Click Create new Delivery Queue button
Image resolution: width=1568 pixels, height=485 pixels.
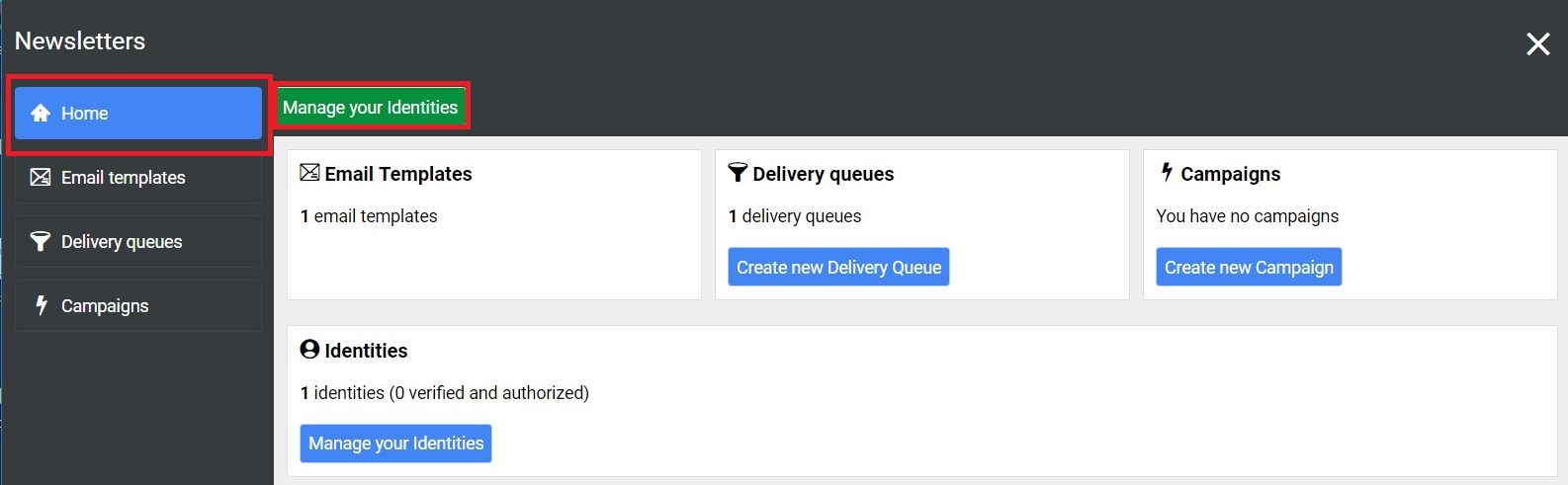[x=838, y=268]
